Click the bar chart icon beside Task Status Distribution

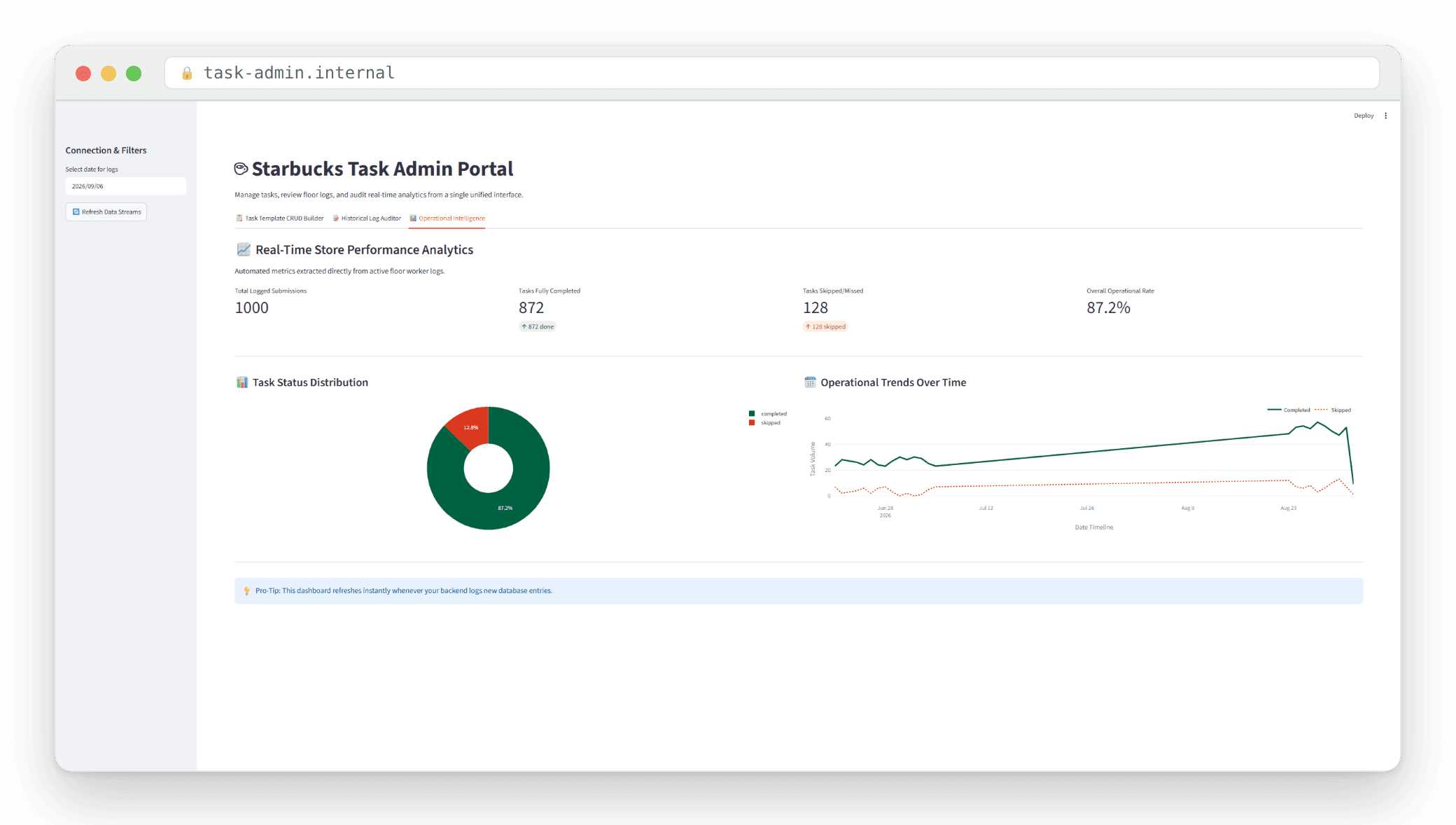pyautogui.click(x=242, y=382)
